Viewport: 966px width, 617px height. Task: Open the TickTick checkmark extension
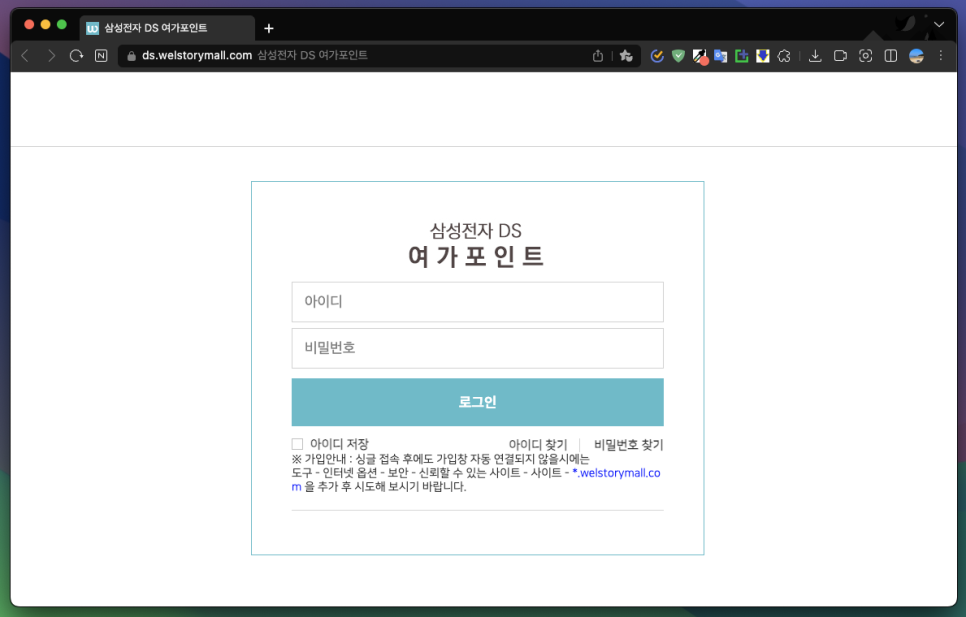[657, 56]
